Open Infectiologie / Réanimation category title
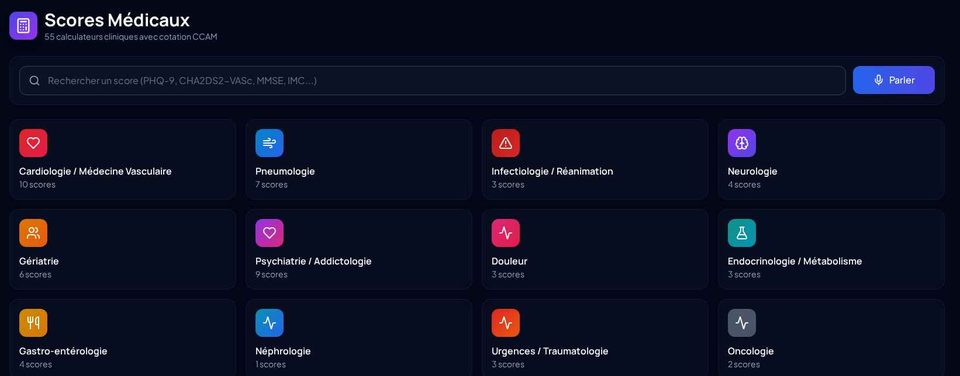The height and width of the screenshot is (376, 960). (552, 171)
